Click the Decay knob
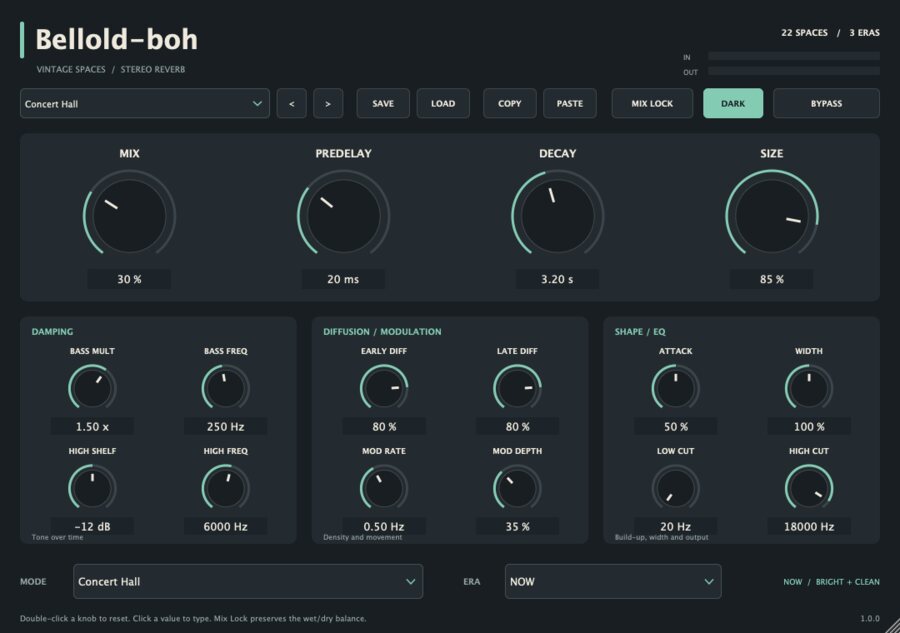Screen dimensions: 900x633 coord(557,216)
